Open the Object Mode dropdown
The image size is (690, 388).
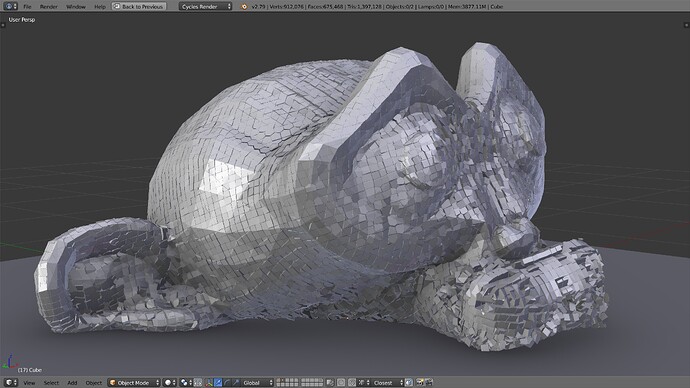tap(134, 383)
